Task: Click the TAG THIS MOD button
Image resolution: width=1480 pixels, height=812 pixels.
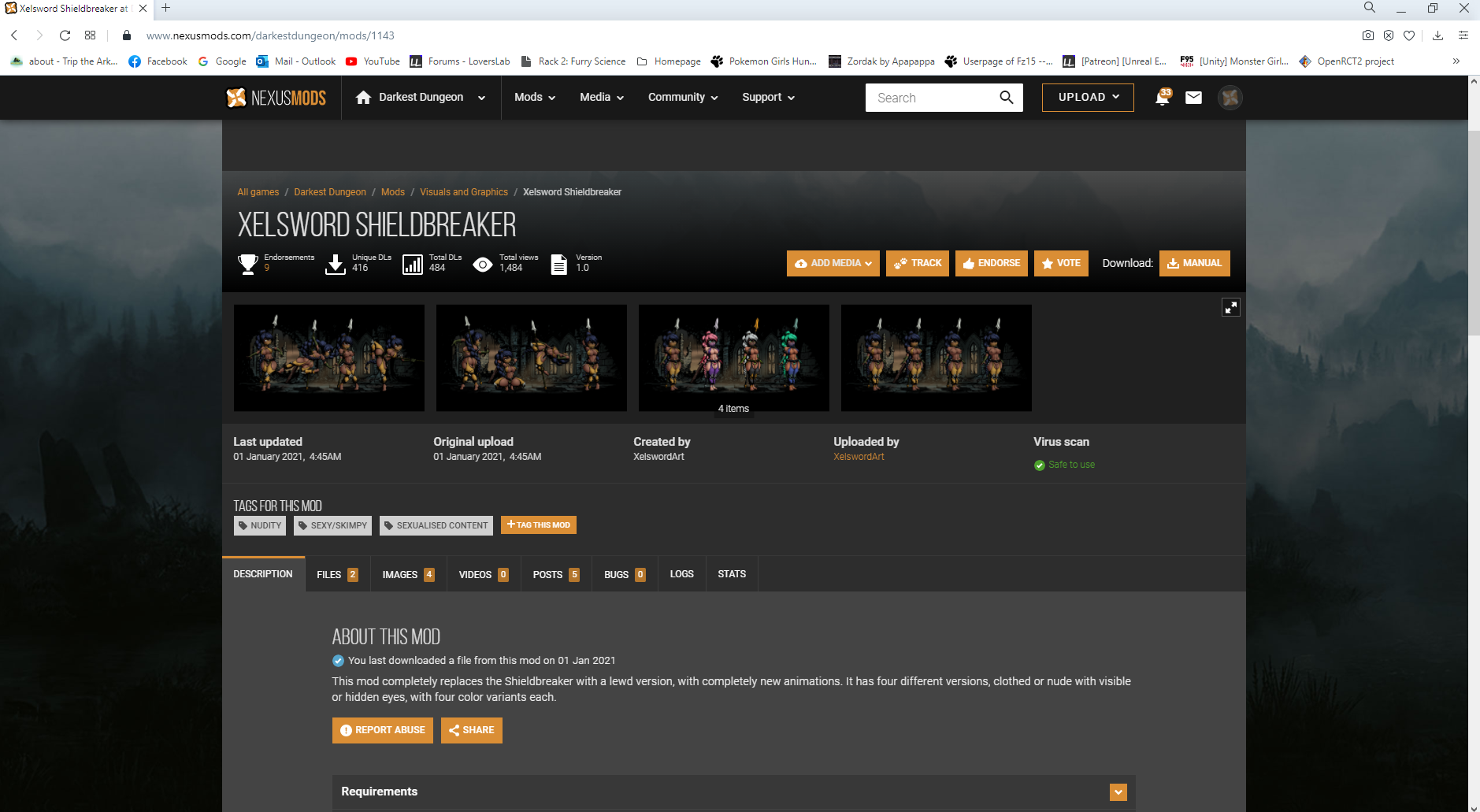Action: [x=539, y=525]
